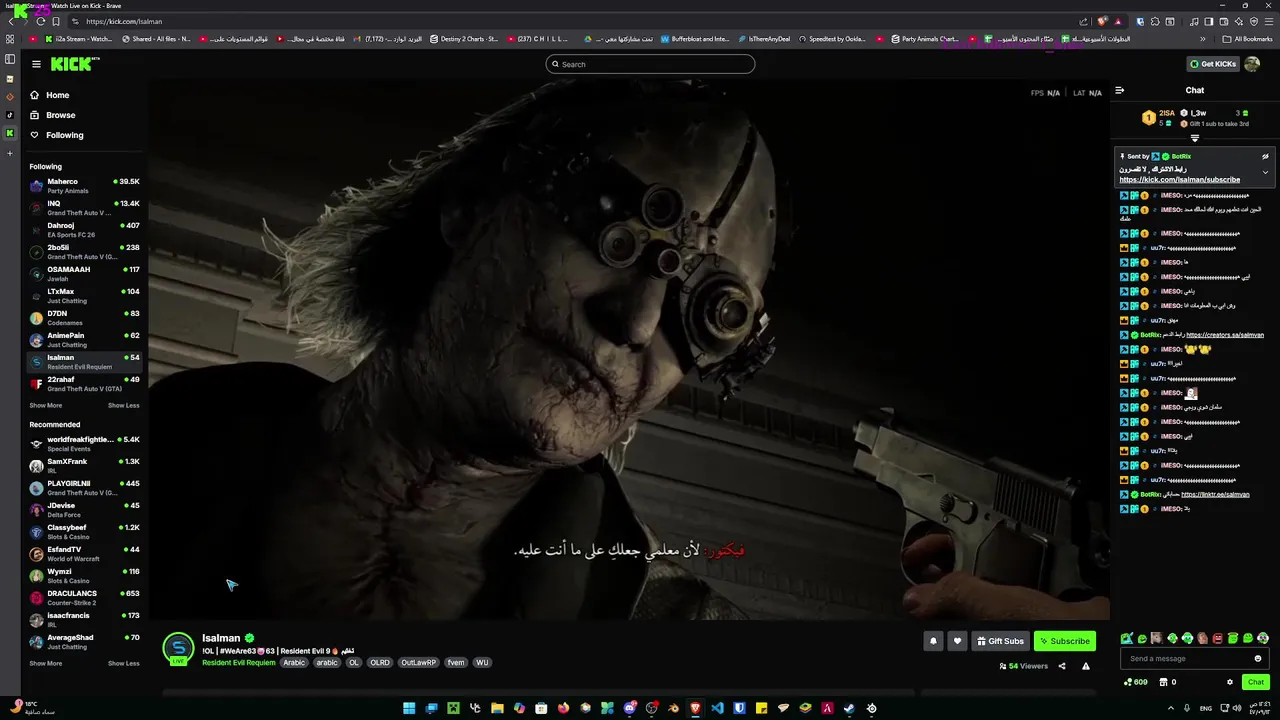Open the Kick hamburger sidebar menu

click(36, 64)
